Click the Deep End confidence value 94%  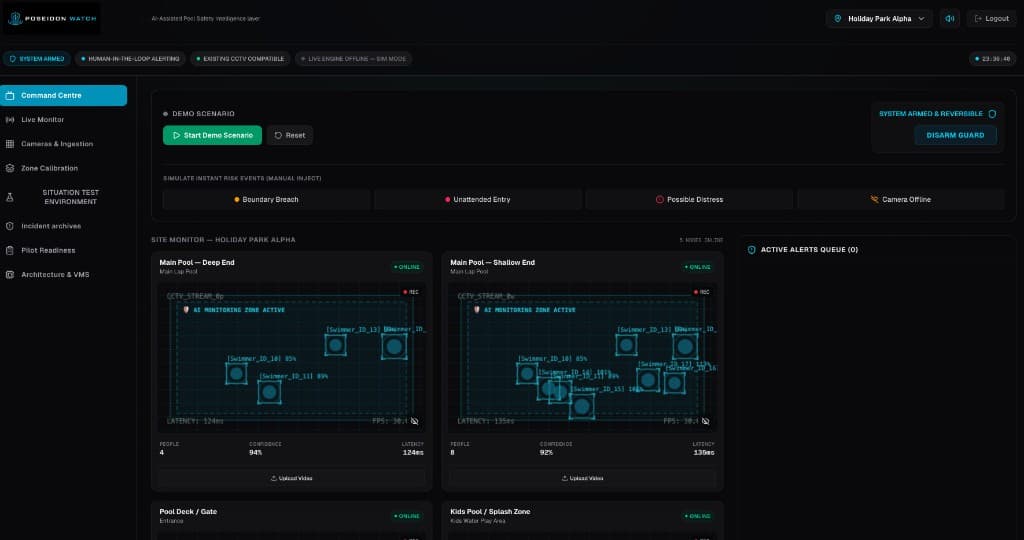pyautogui.click(x=255, y=453)
